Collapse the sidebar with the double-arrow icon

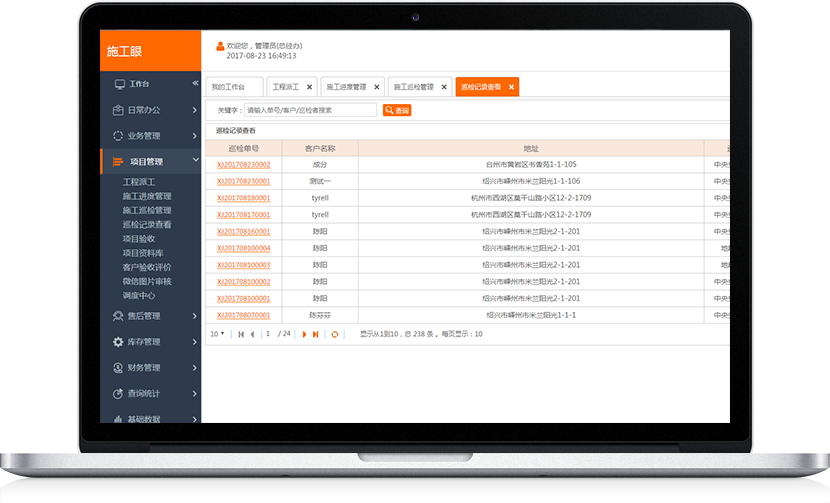[195, 84]
